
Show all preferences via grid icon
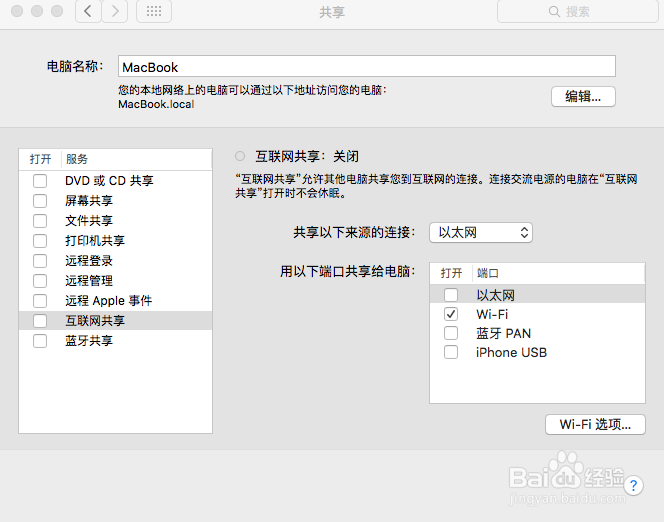click(154, 11)
